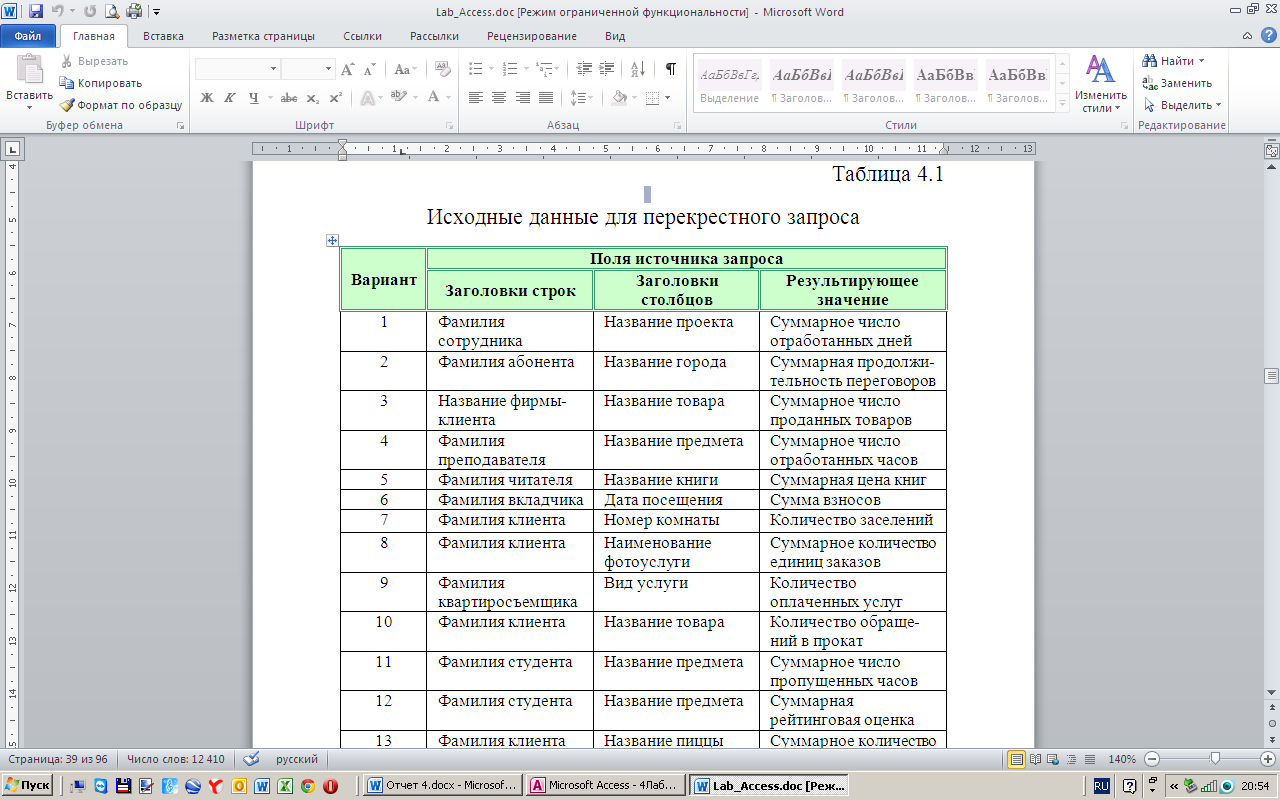This screenshot has width=1280, height=800.
Task: Click the table move handle
Action: coord(332,240)
